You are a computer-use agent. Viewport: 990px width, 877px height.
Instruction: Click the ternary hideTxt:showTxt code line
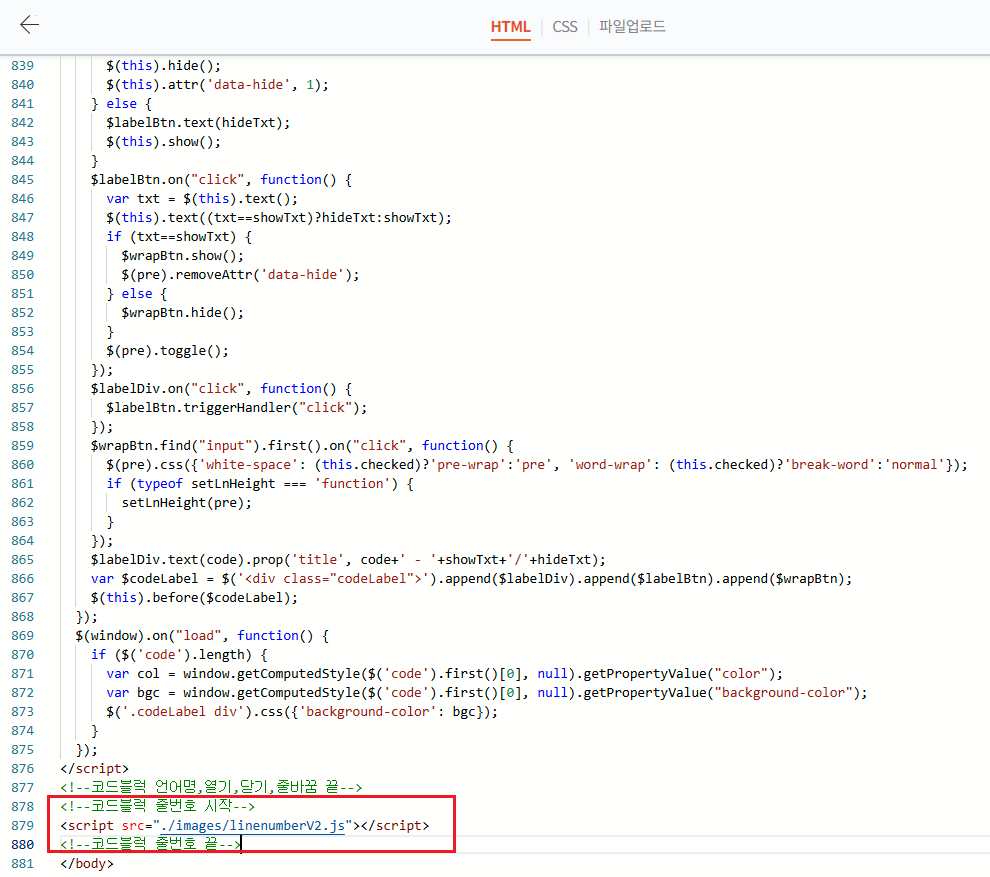click(278, 218)
